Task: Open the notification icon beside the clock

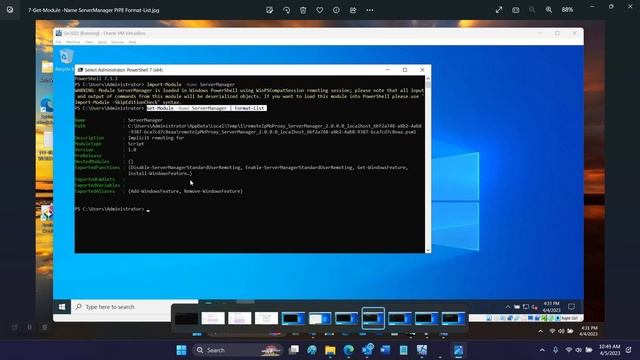Action: [629, 350]
